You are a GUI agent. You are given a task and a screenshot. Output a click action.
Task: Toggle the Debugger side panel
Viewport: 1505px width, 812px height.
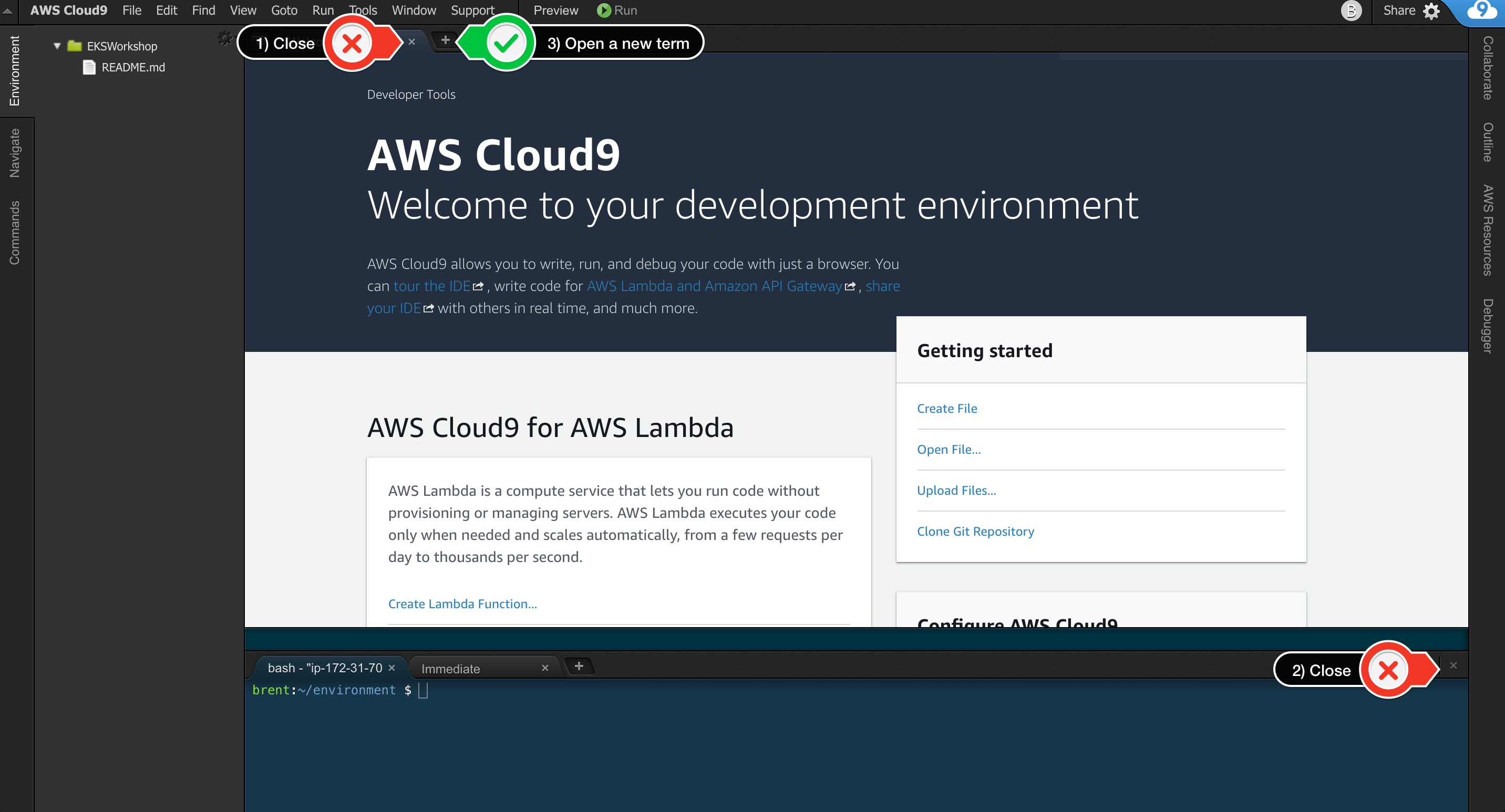[x=1488, y=326]
